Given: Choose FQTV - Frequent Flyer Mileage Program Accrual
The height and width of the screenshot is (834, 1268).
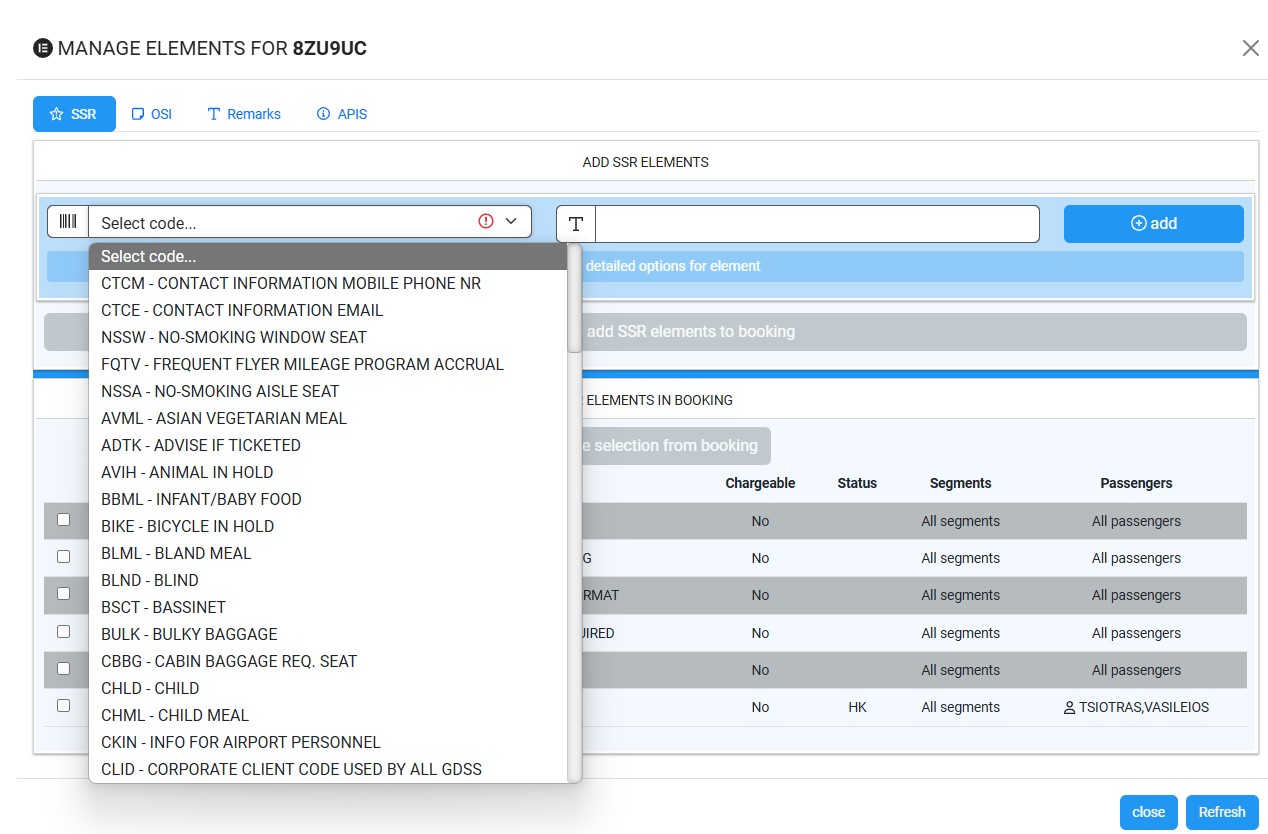Looking at the screenshot, I should tap(328, 365).
